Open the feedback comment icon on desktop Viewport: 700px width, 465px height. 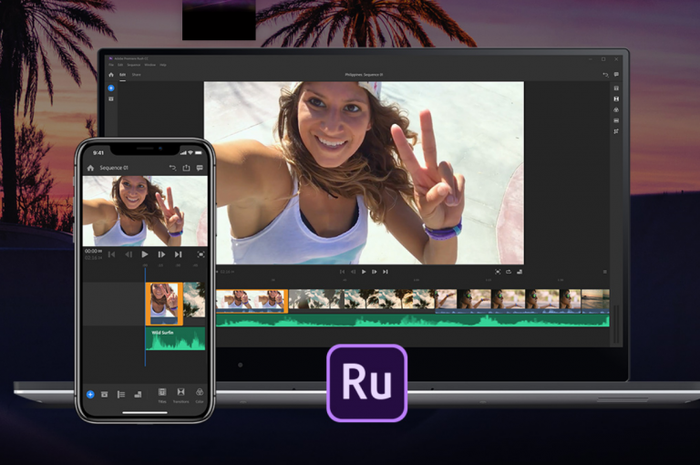(616, 75)
